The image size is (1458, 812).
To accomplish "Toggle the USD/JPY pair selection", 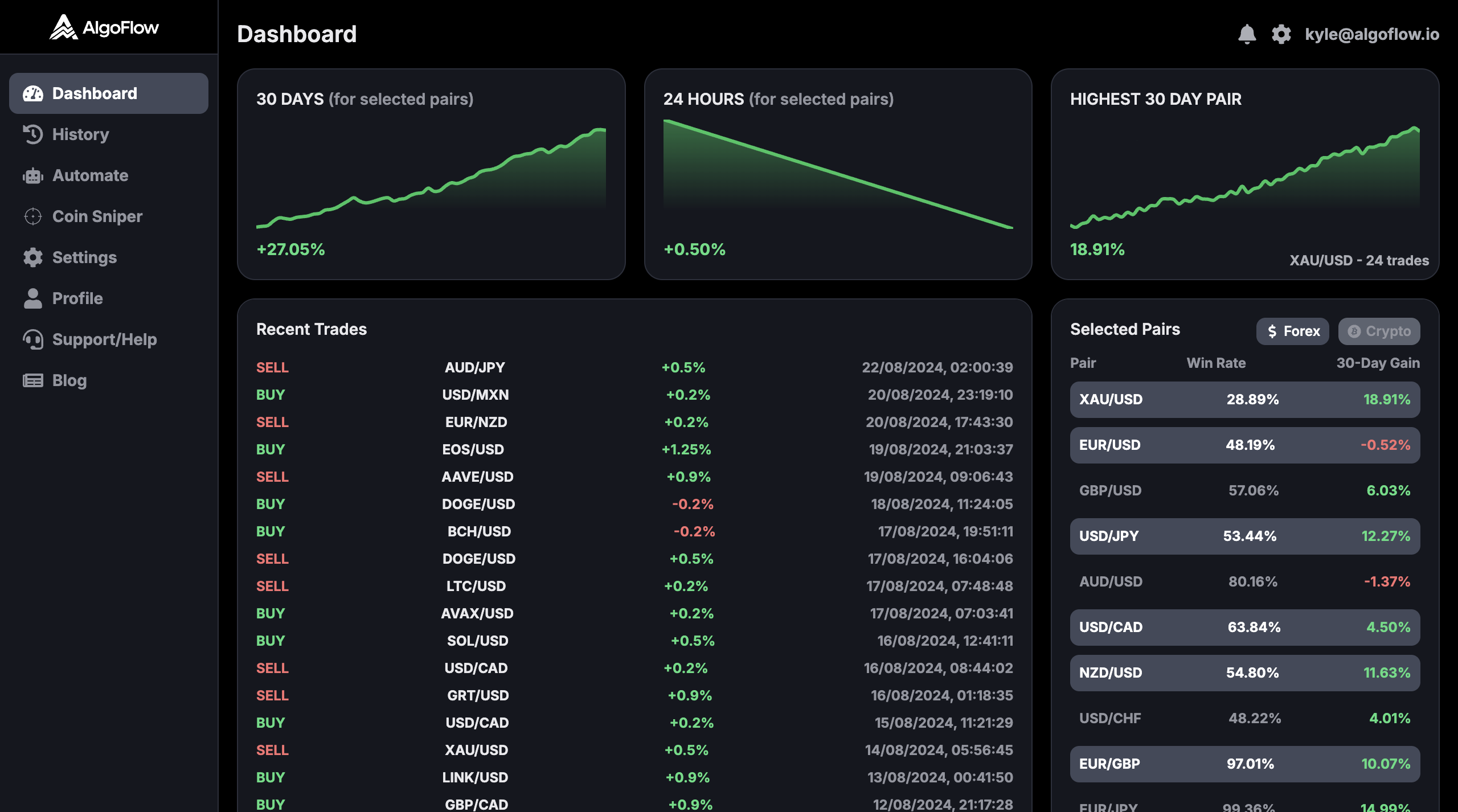I will pos(1245,536).
